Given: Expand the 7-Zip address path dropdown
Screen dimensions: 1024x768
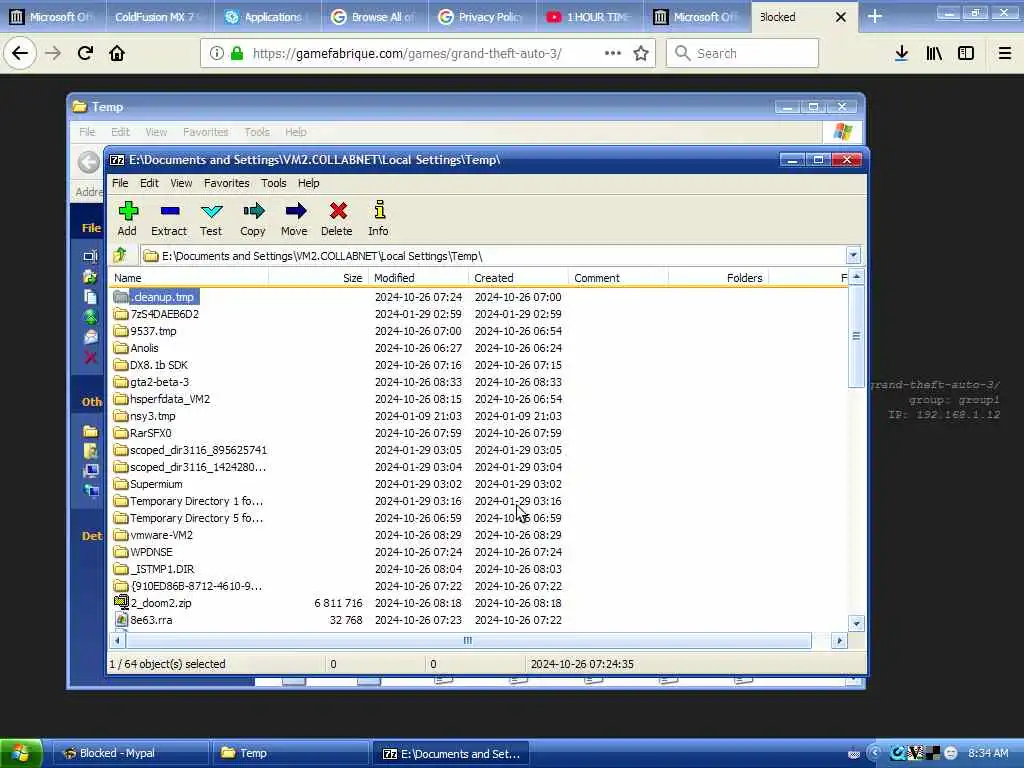Looking at the screenshot, I should [x=853, y=255].
